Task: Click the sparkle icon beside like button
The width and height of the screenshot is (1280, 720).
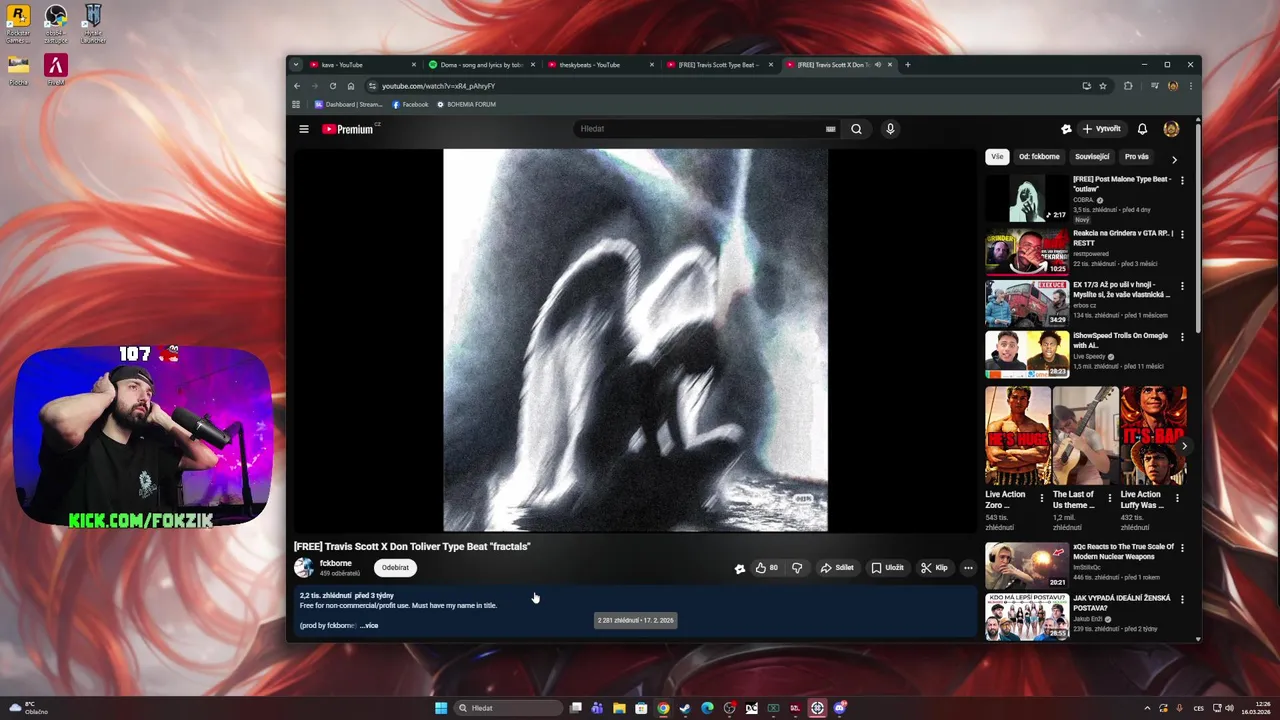Action: [x=740, y=568]
